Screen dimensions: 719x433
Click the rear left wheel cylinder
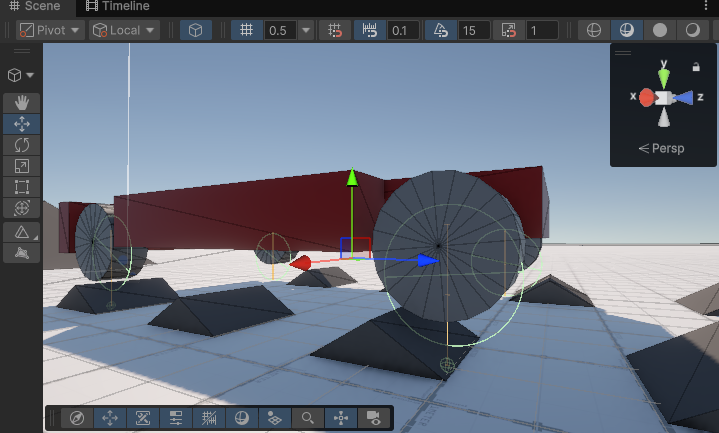[x=94, y=242]
